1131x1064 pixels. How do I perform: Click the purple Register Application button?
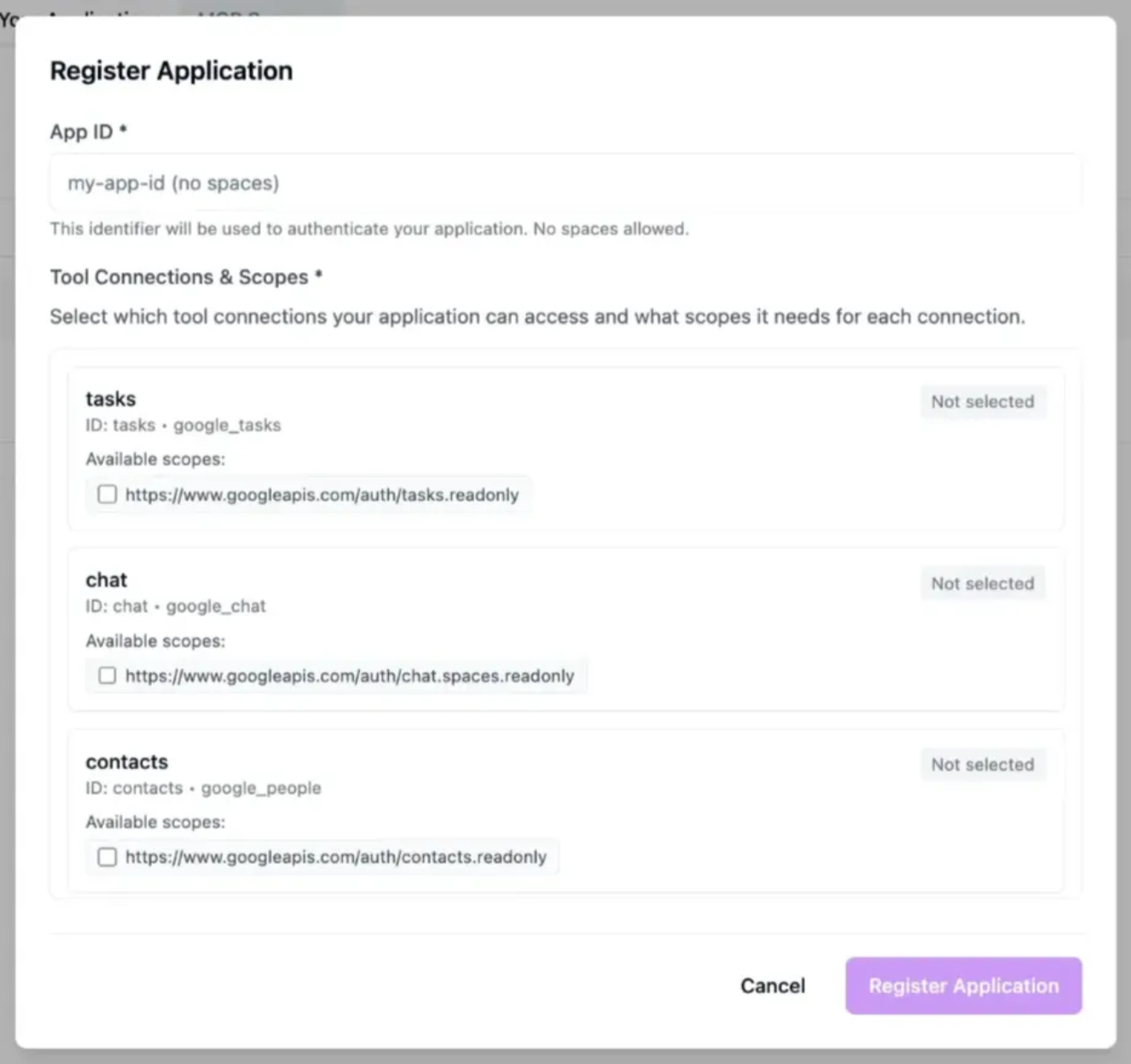964,986
